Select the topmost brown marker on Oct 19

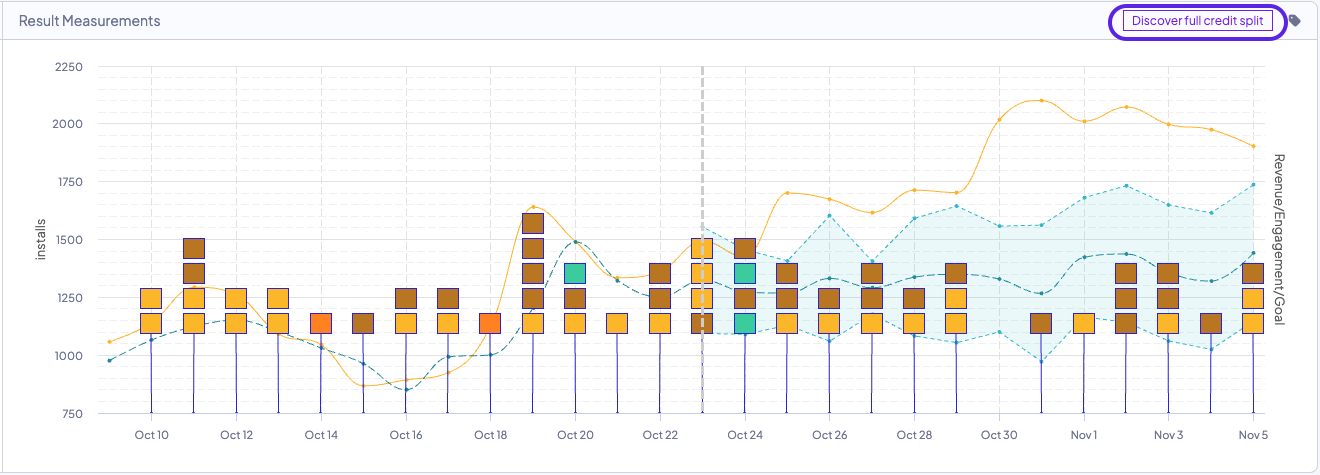pyautogui.click(x=533, y=223)
